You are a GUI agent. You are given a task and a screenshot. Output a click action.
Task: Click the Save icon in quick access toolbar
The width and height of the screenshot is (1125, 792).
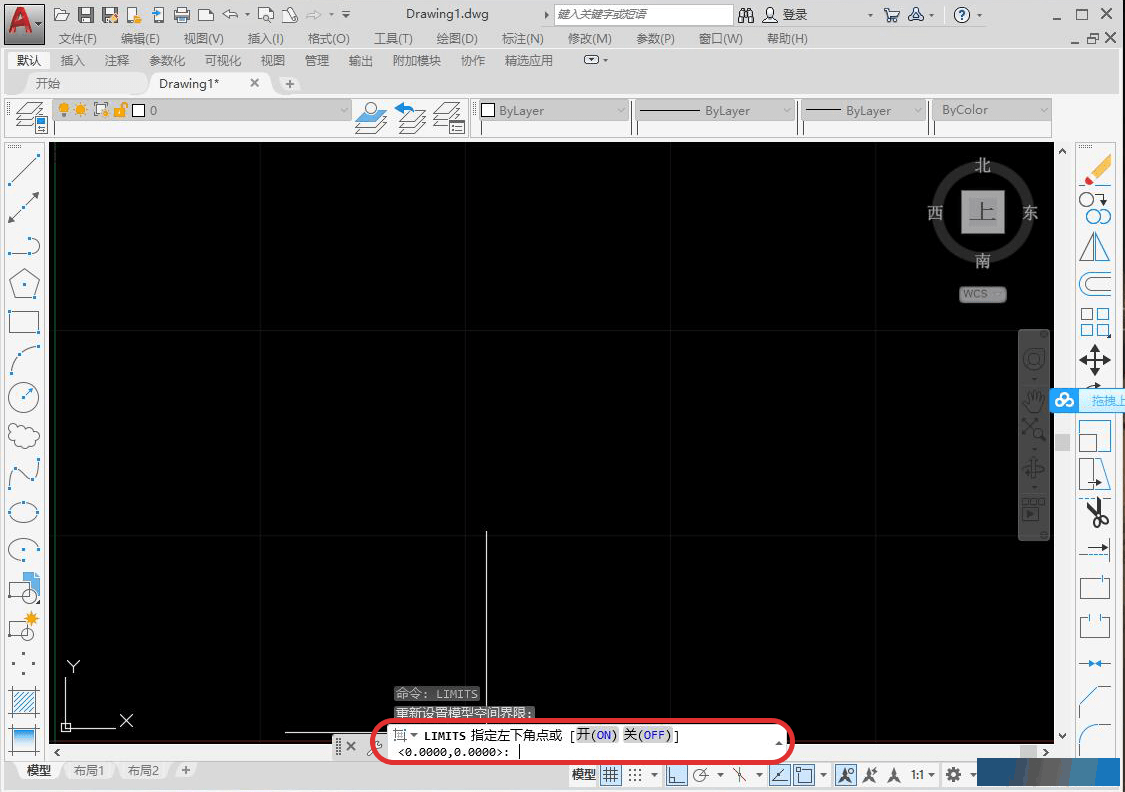point(85,14)
